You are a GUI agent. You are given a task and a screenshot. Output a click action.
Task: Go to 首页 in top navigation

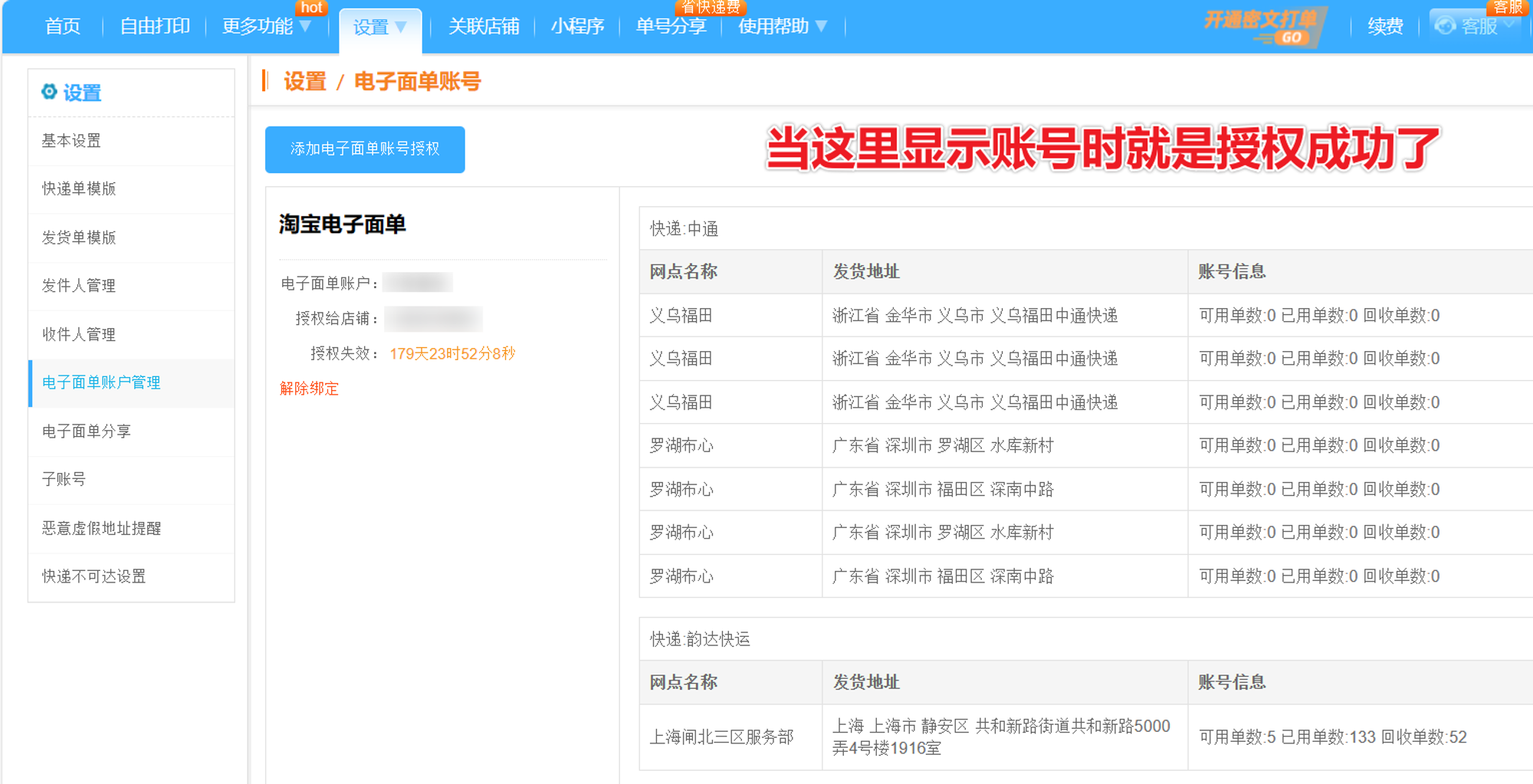63,26
